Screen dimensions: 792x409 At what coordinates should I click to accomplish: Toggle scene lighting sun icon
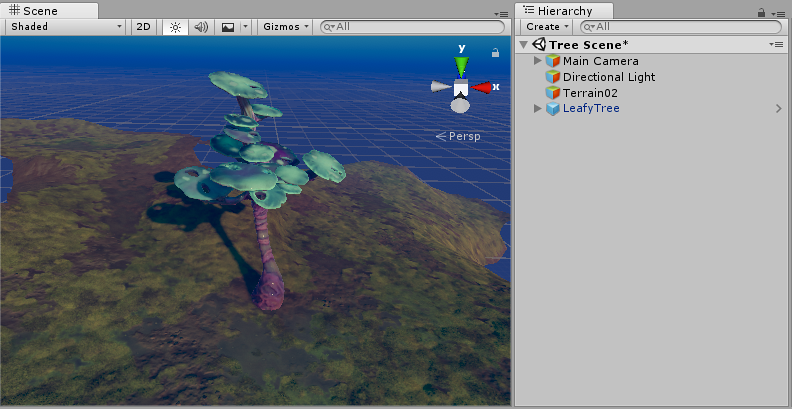tap(175, 27)
